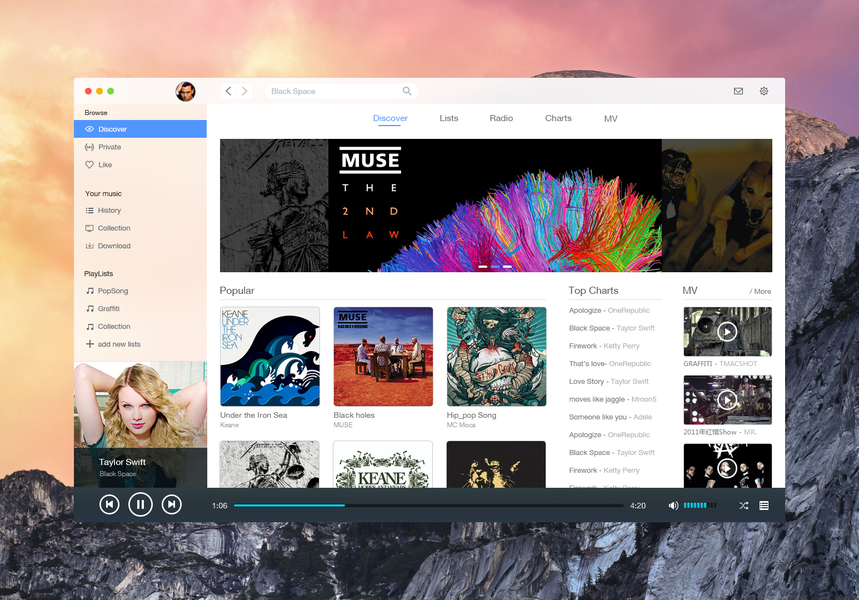The height and width of the screenshot is (600, 859).
Task: Skip to previous track
Action: [109, 505]
